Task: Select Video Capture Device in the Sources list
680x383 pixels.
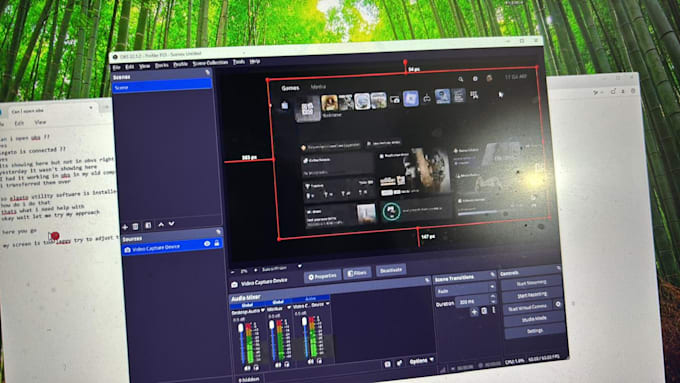Action: coord(173,247)
